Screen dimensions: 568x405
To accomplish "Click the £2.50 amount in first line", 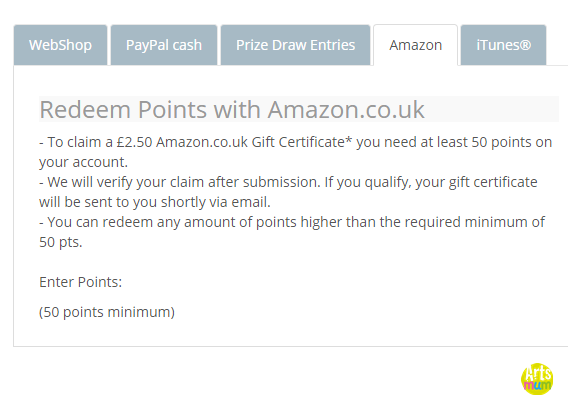I will pos(134,142).
